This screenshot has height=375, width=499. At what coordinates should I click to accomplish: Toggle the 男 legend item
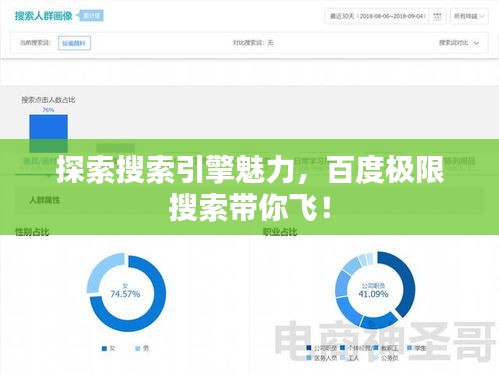point(142,348)
